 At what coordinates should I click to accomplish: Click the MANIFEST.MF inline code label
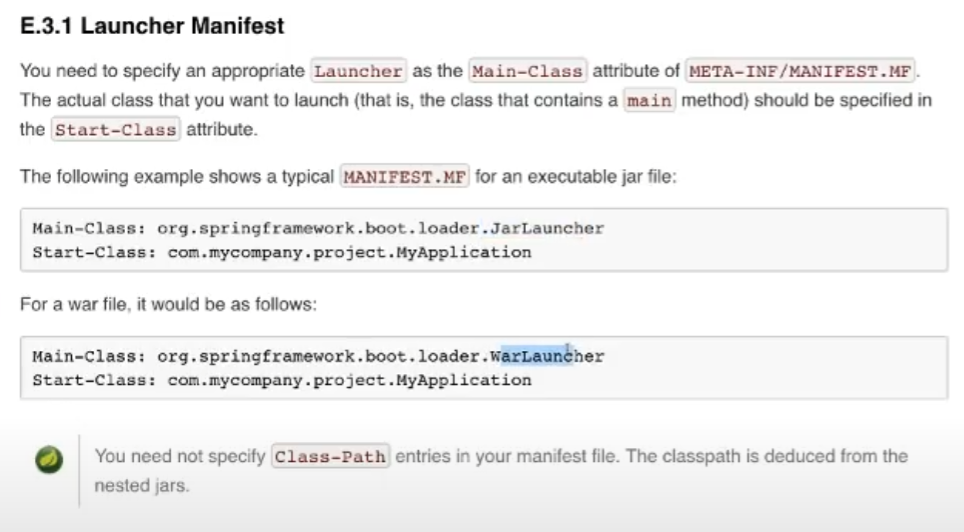(x=405, y=177)
